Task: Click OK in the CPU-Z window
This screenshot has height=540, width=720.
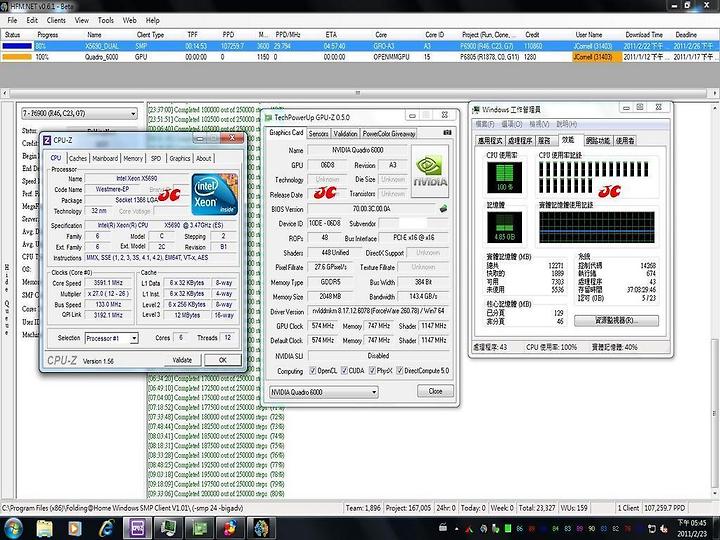Action: [223, 360]
